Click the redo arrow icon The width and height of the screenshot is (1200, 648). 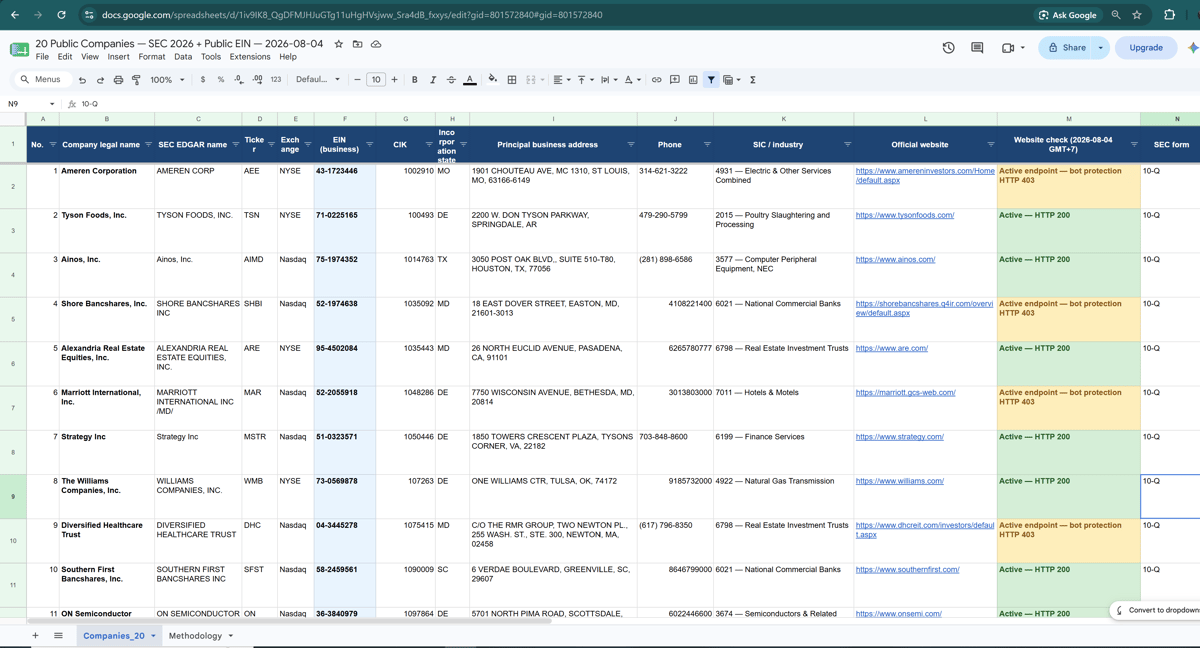coord(100,80)
